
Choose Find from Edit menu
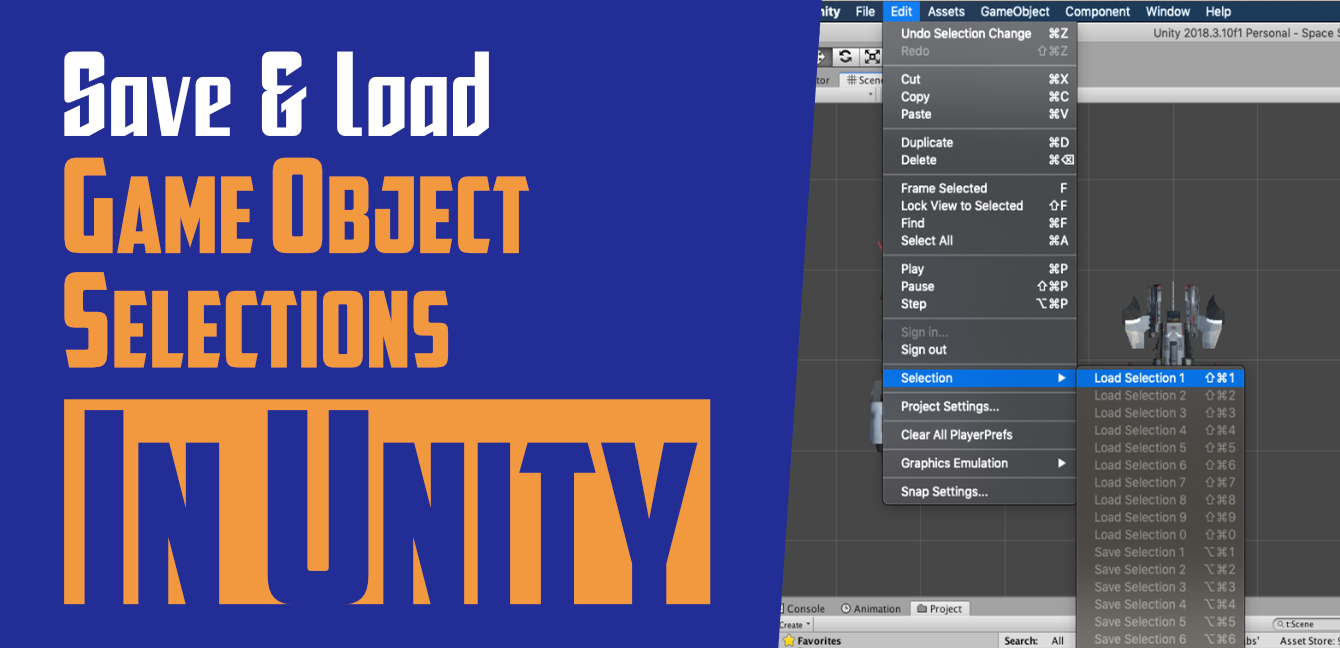click(979, 223)
